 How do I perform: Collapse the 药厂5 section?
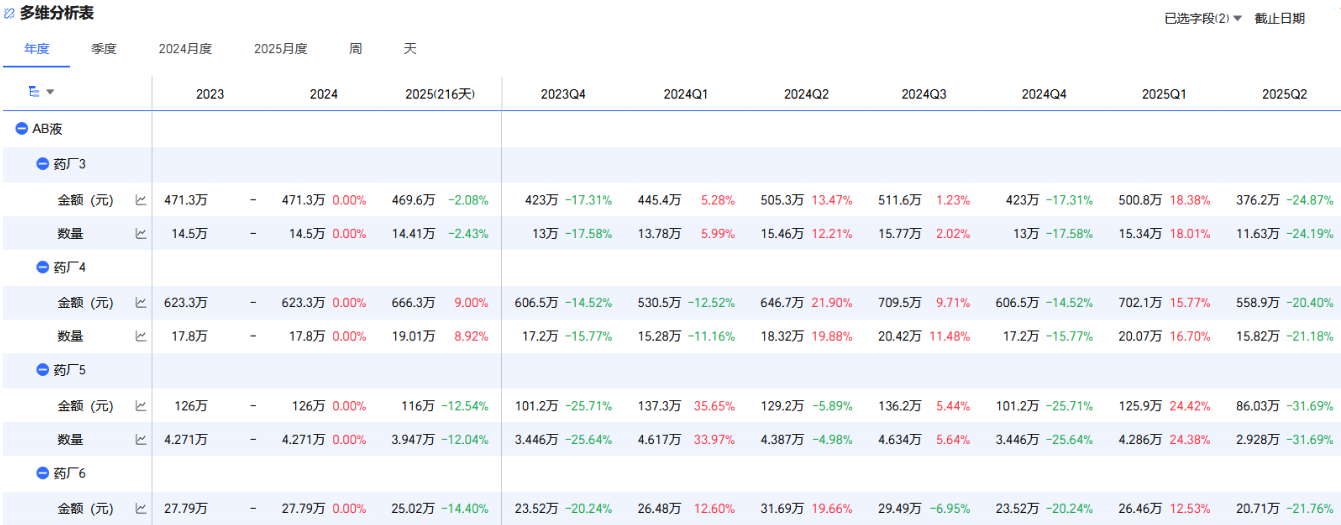coord(43,370)
